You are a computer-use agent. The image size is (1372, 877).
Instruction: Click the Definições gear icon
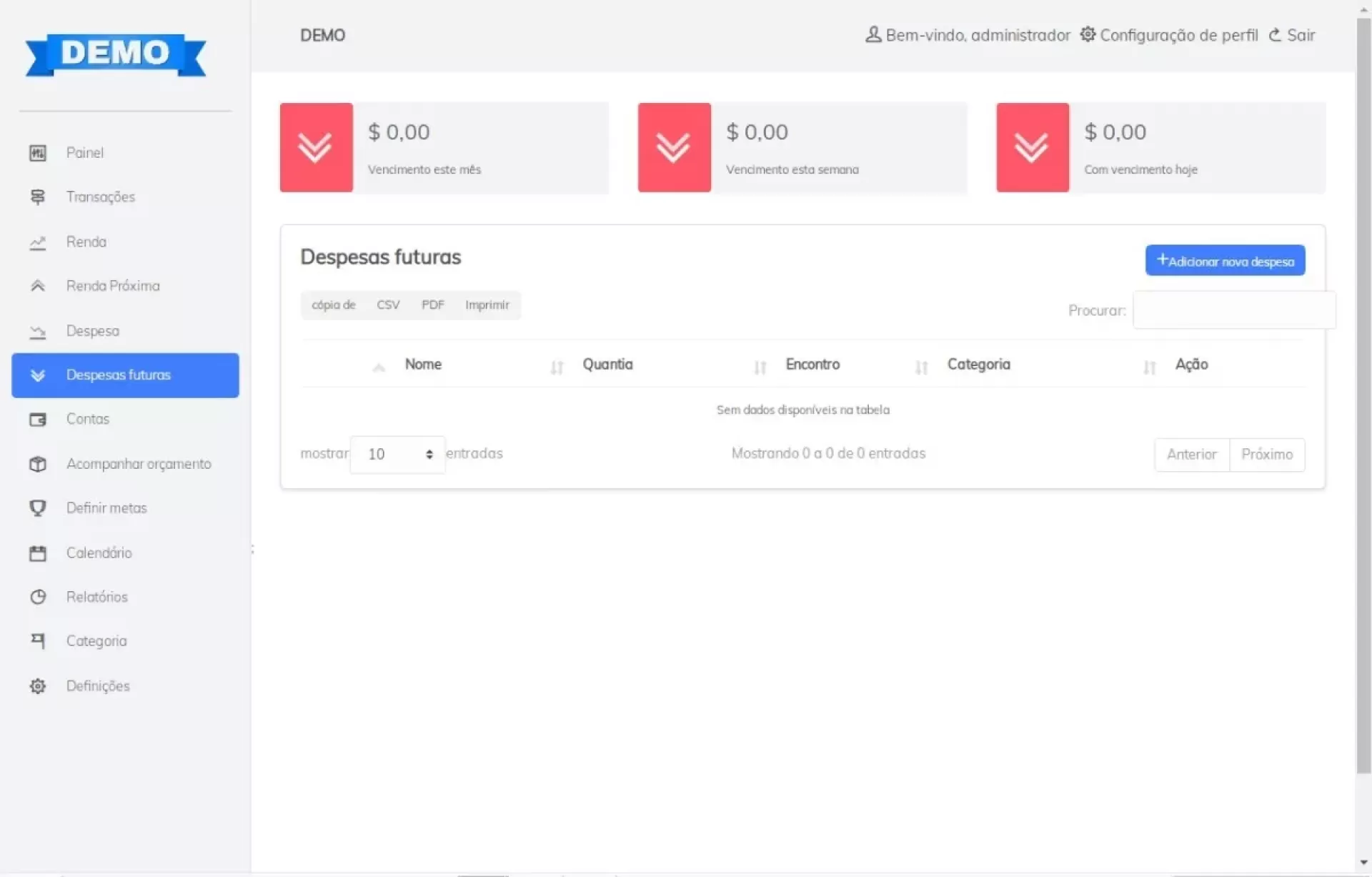coord(38,686)
